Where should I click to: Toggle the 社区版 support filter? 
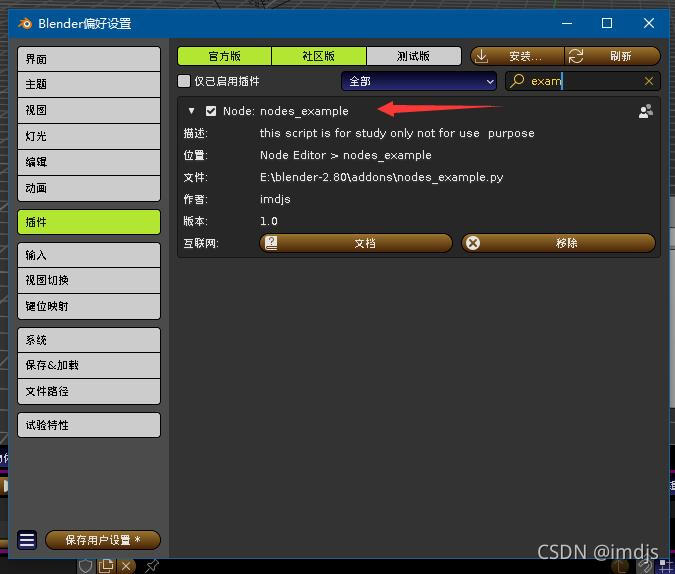(x=319, y=56)
